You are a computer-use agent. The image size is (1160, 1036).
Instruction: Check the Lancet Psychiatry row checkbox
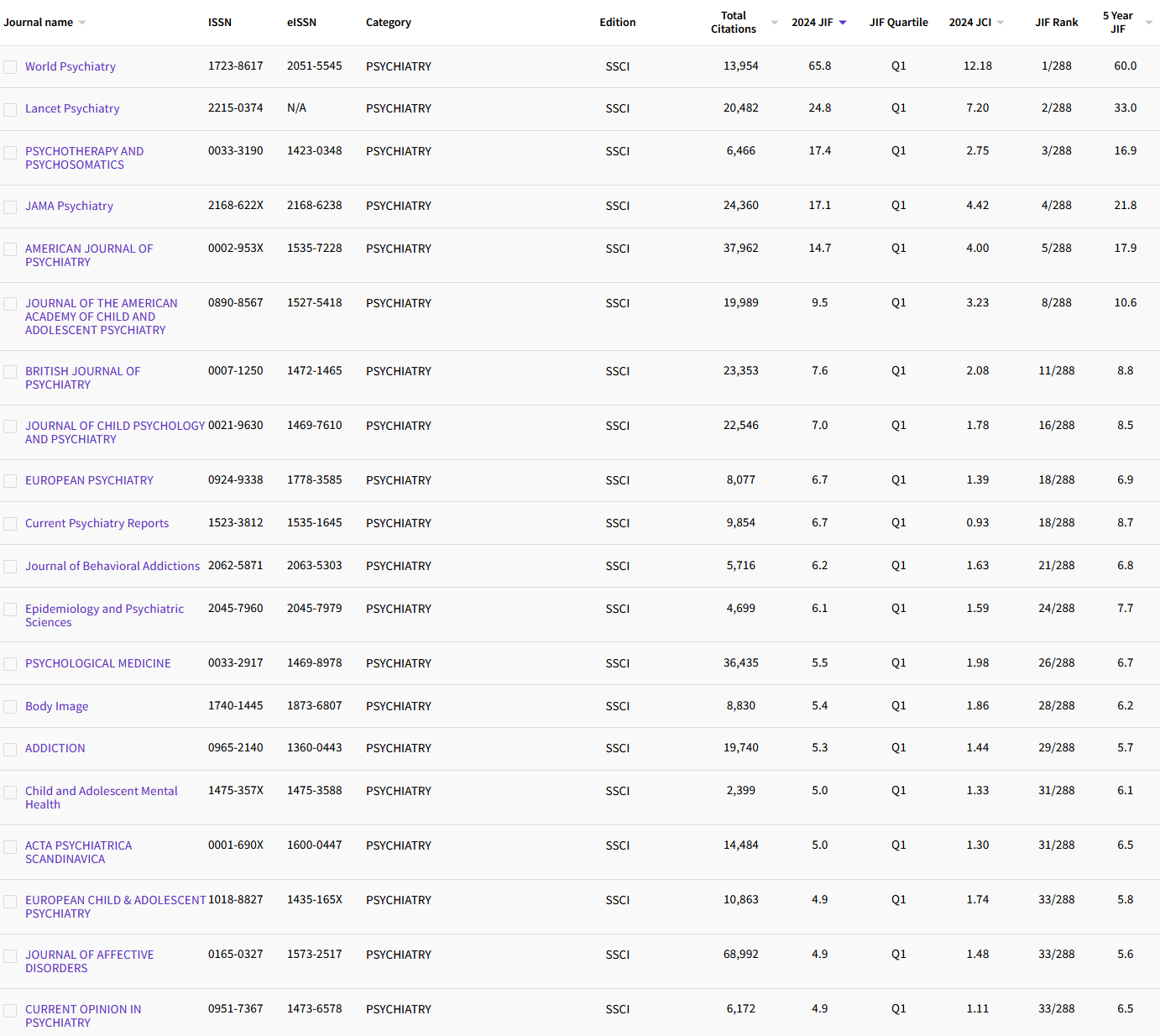10,109
